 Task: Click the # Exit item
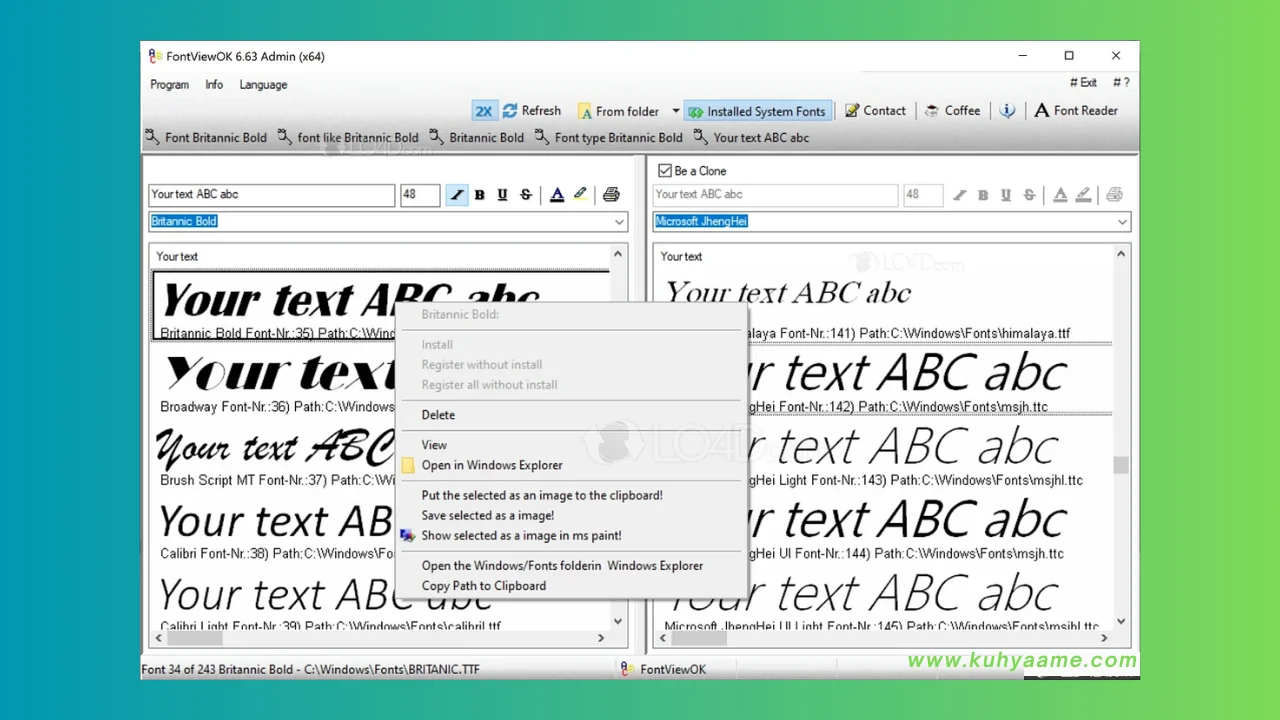[x=1083, y=83]
